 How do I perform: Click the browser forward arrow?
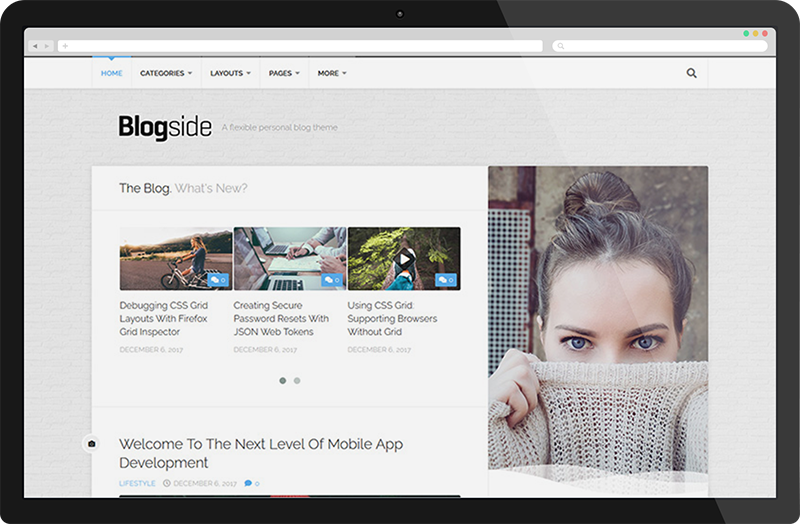[46, 46]
